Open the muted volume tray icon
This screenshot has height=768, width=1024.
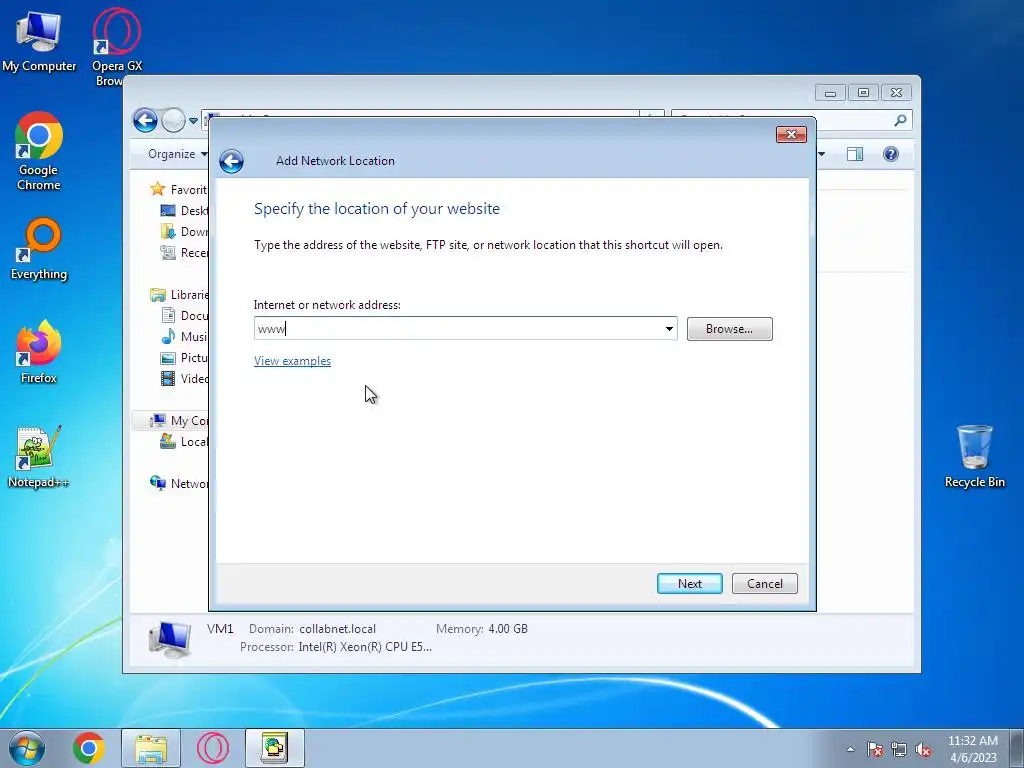click(x=923, y=749)
